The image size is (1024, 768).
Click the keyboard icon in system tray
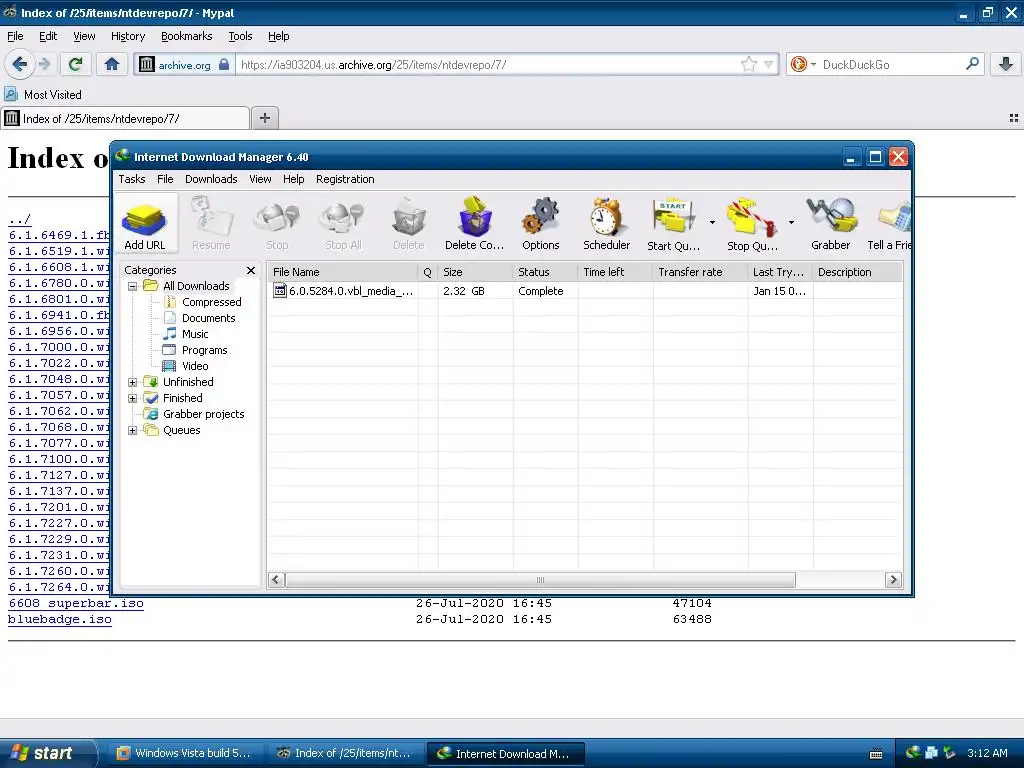pos(876,754)
